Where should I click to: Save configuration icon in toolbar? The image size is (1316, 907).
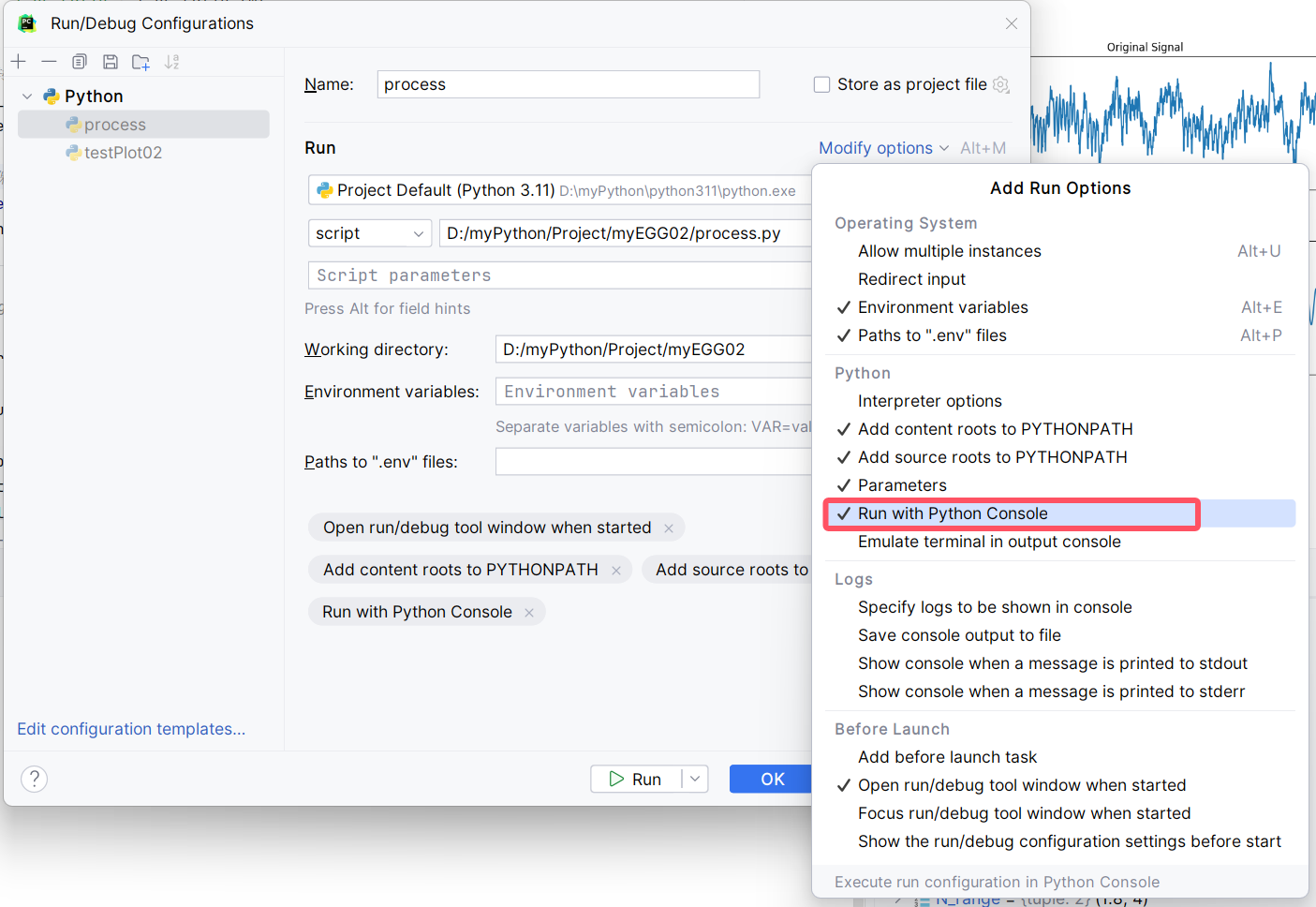[111, 62]
